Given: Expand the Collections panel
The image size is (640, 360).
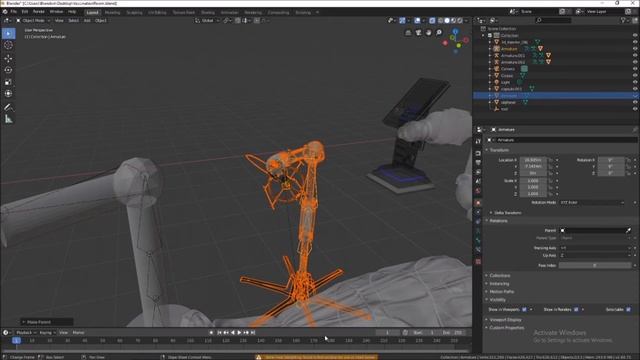Looking at the screenshot, I should click(x=500, y=276).
